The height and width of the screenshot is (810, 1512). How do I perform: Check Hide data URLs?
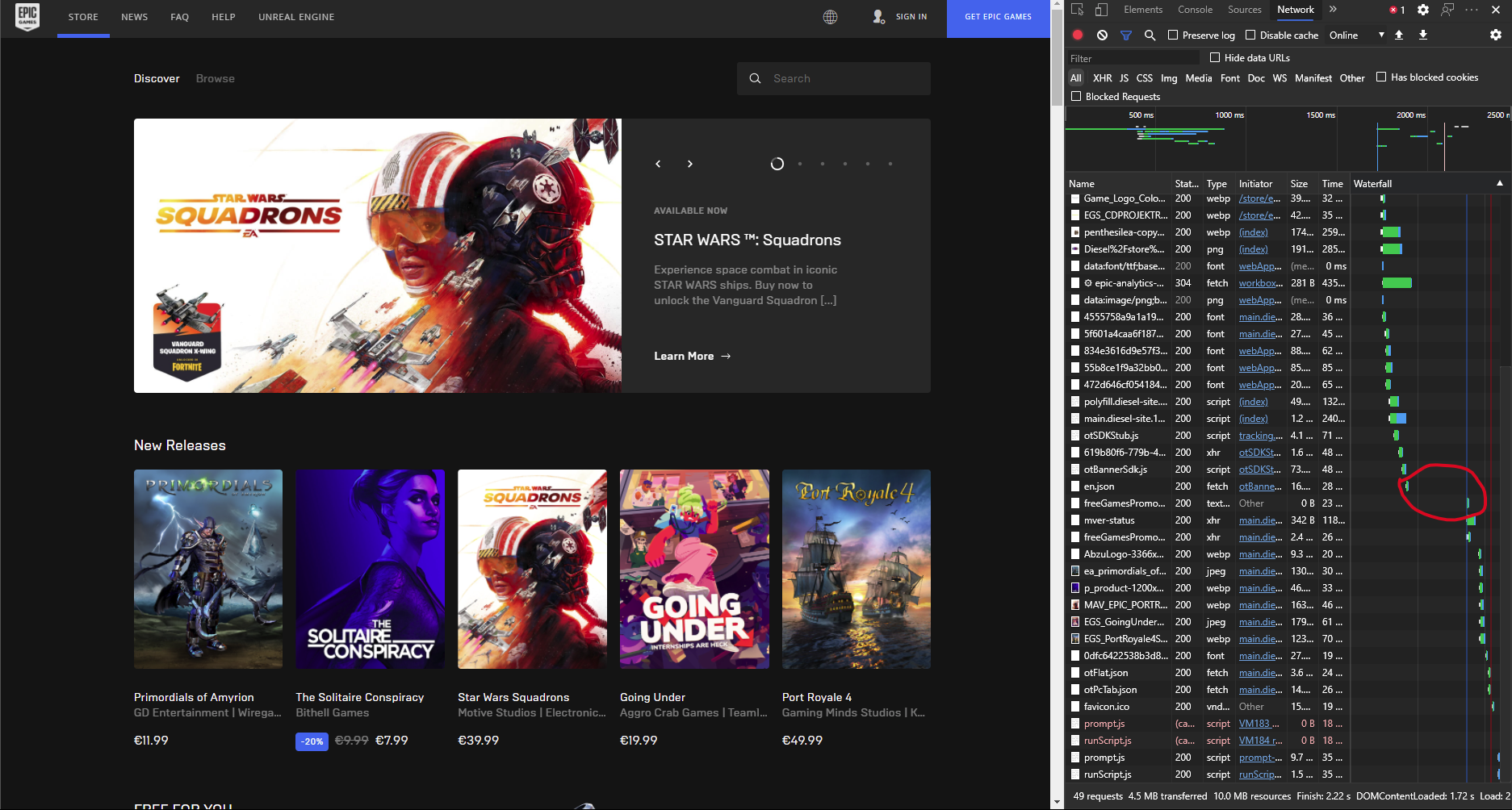click(x=1215, y=57)
